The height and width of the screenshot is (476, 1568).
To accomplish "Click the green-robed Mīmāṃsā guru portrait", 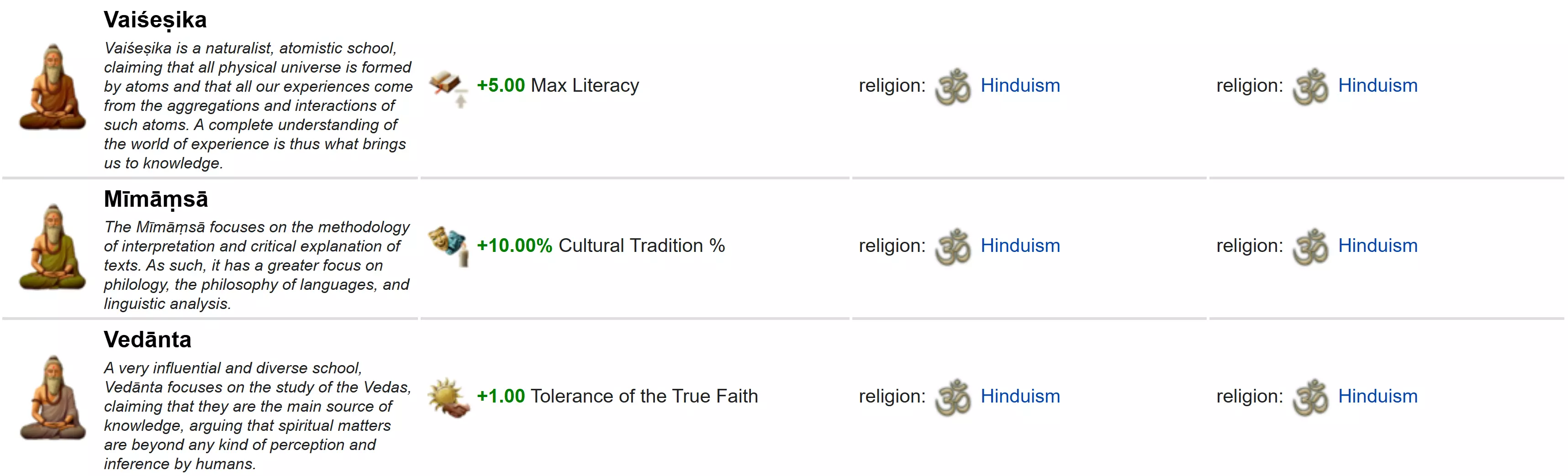I will pyautogui.click(x=53, y=247).
